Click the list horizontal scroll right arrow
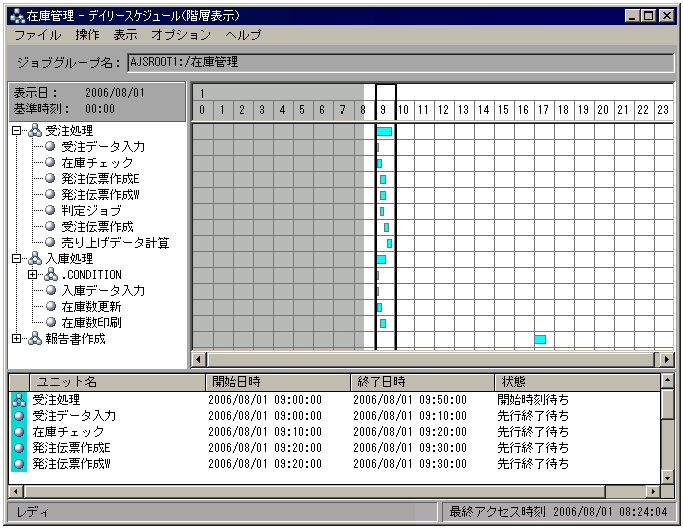683x529 pixels. (653, 492)
